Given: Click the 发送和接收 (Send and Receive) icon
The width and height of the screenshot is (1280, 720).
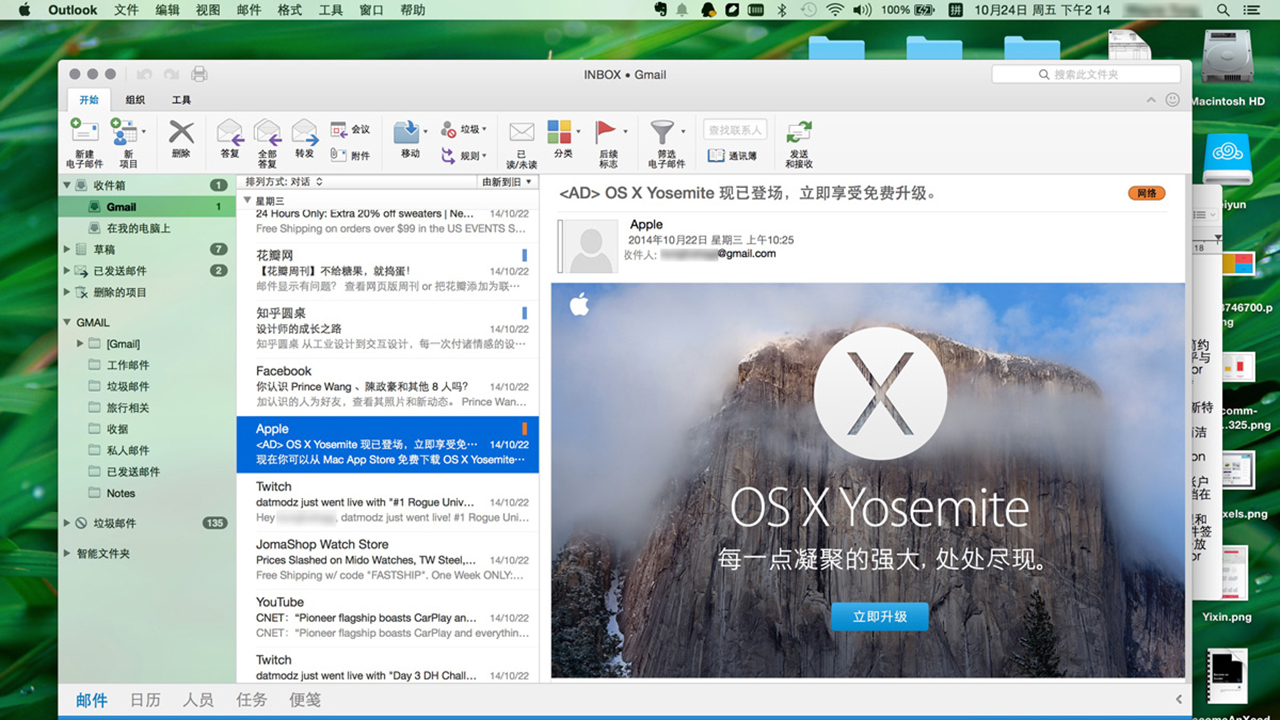Looking at the screenshot, I should click(x=799, y=133).
